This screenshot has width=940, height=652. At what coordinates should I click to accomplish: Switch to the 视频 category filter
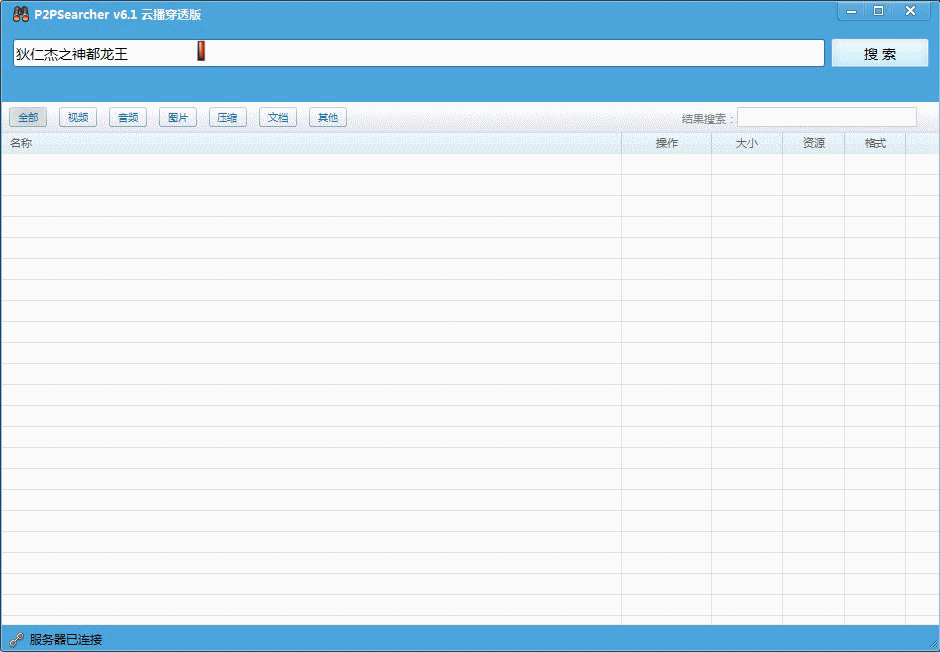click(x=78, y=118)
